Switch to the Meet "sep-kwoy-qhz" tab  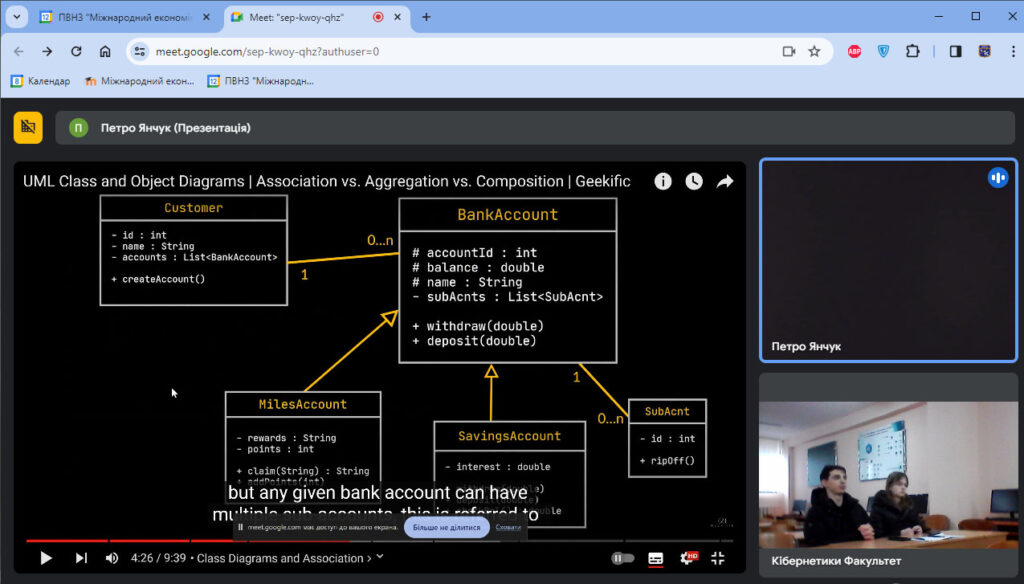pyautogui.click(x=300, y=17)
